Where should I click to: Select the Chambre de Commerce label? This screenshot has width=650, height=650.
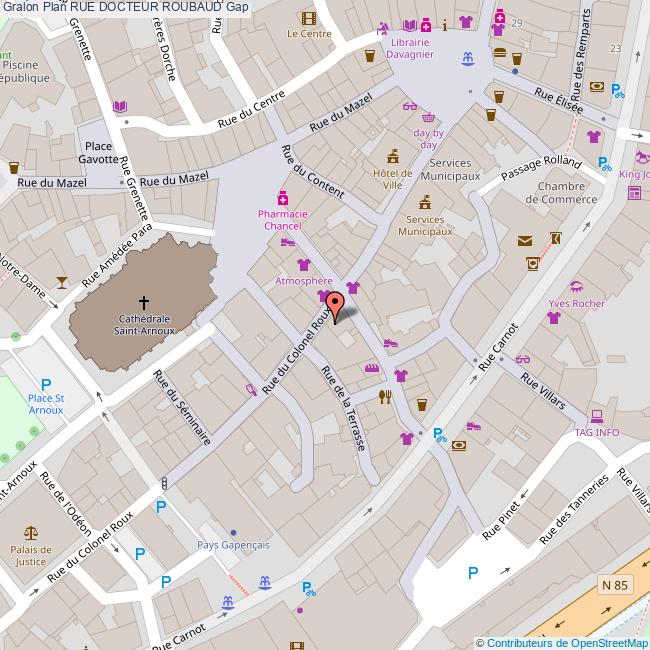click(x=561, y=192)
